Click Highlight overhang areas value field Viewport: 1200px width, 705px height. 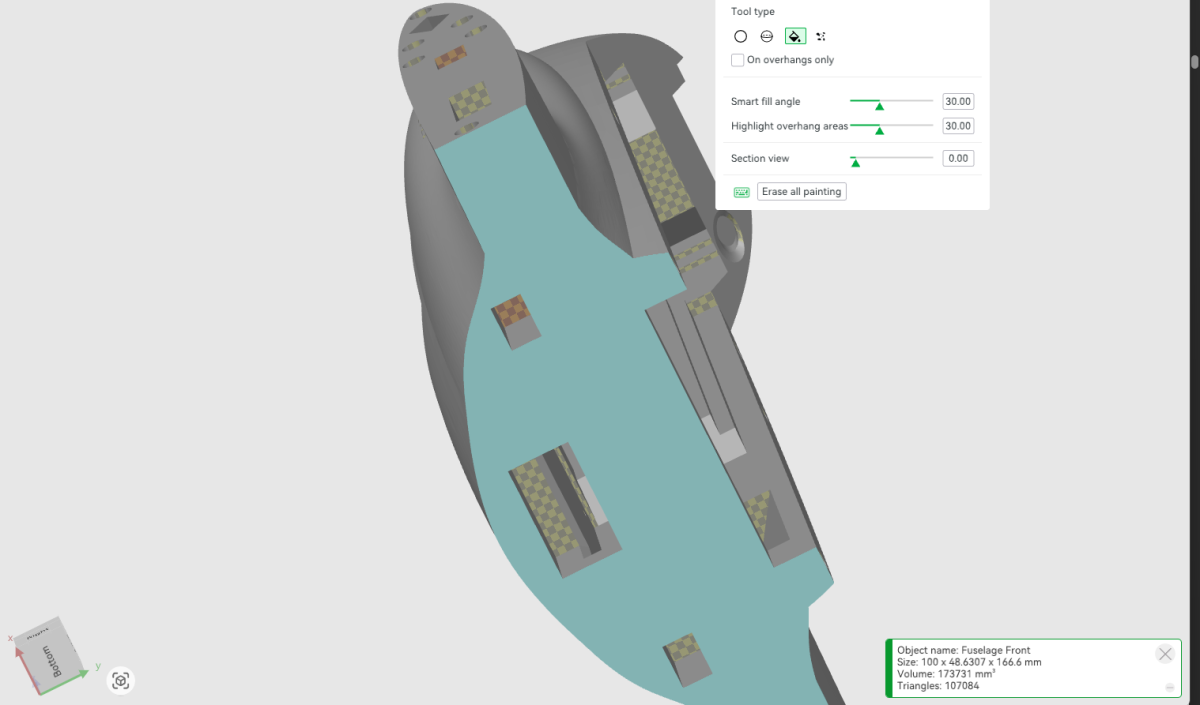tap(958, 126)
